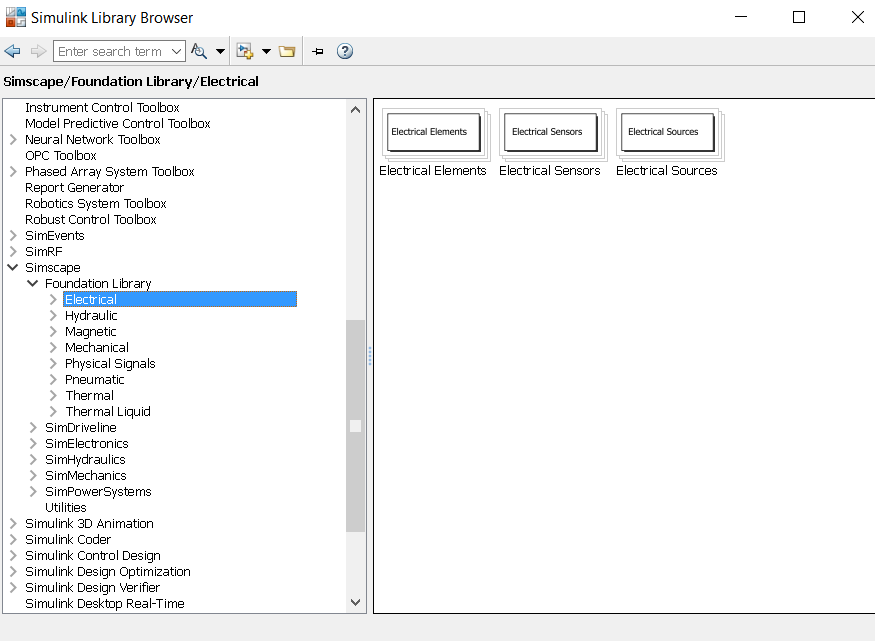The image size is (875, 641).
Task: Expand the SimEvents node
Action: 13,235
